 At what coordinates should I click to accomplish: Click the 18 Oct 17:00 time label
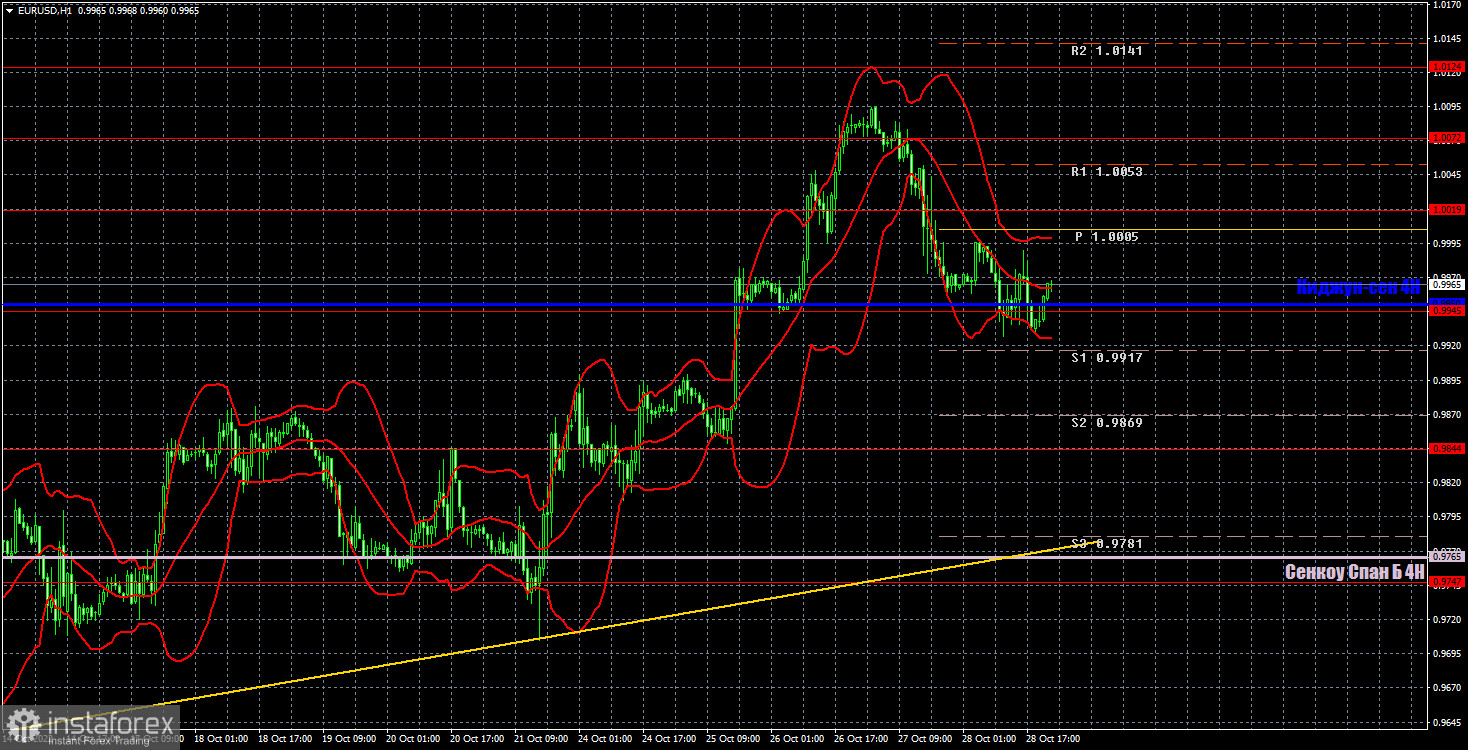tap(285, 740)
